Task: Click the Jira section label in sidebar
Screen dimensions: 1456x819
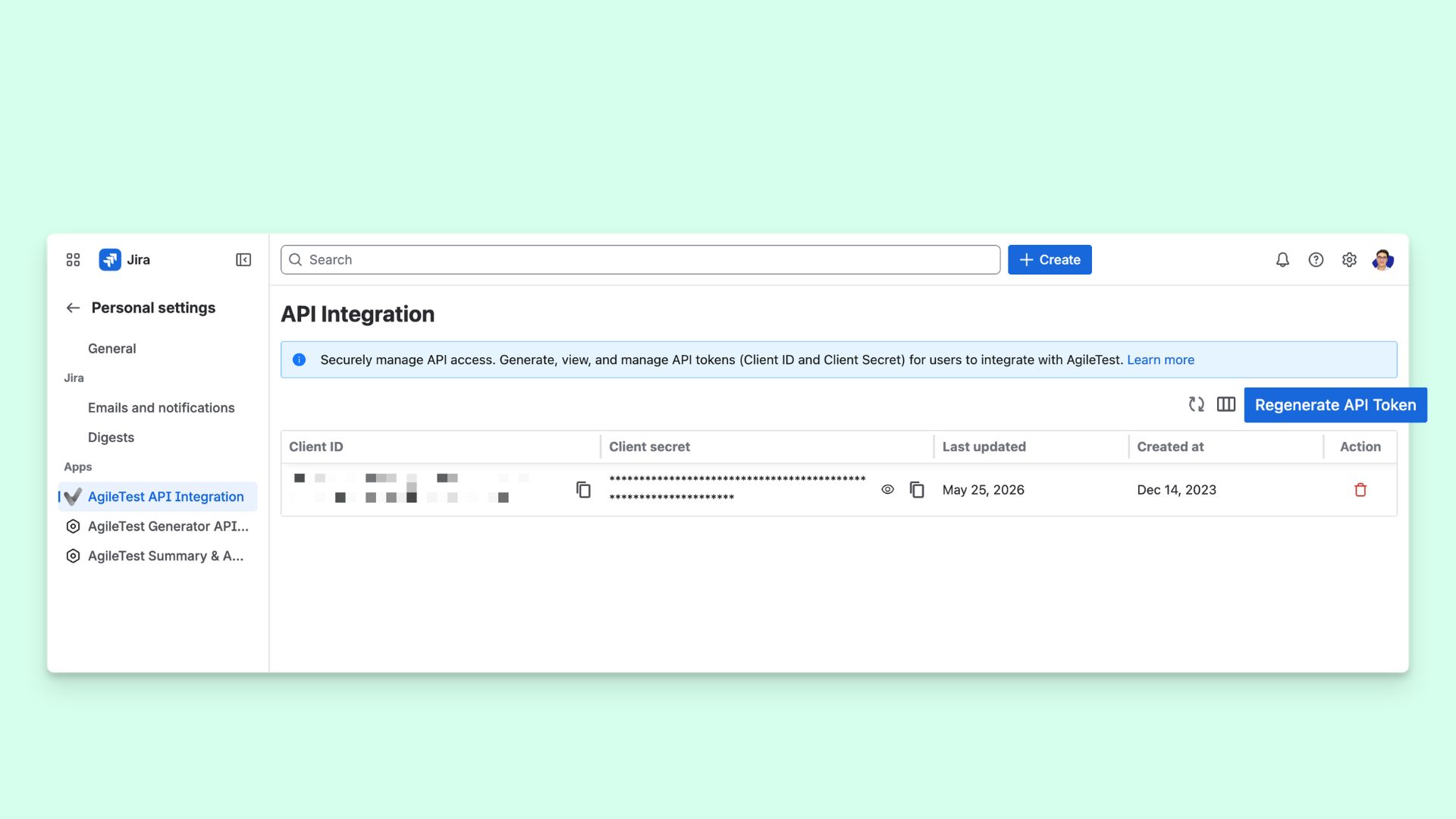Action: point(74,378)
